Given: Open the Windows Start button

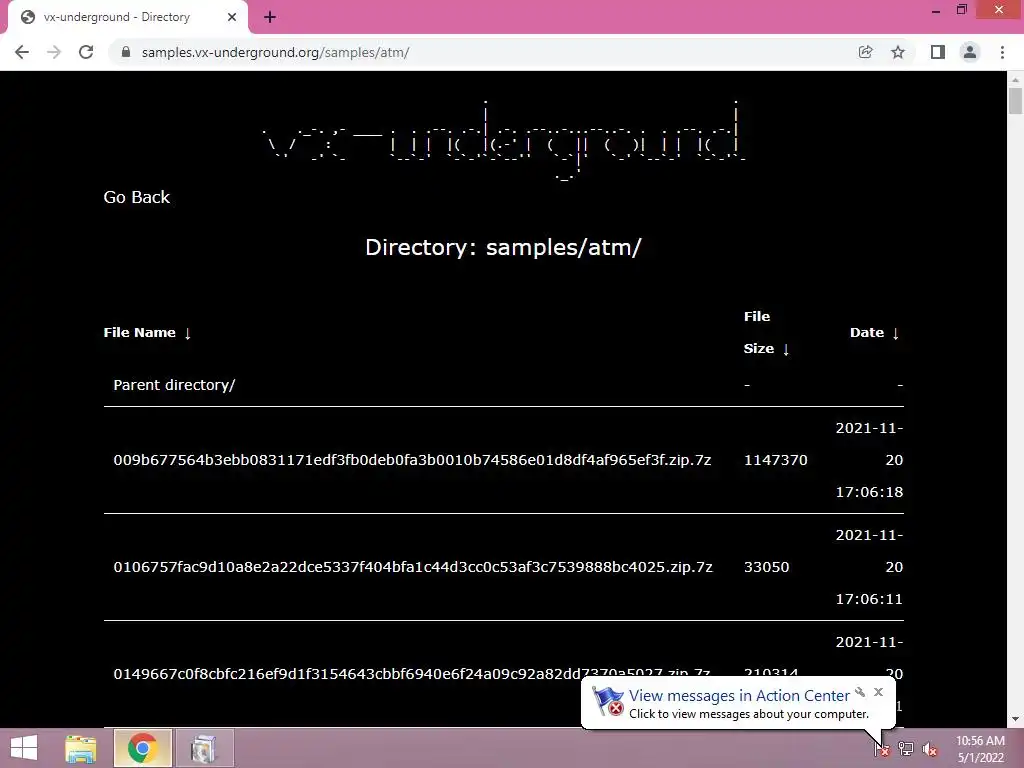Looking at the screenshot, I should 24,748.
